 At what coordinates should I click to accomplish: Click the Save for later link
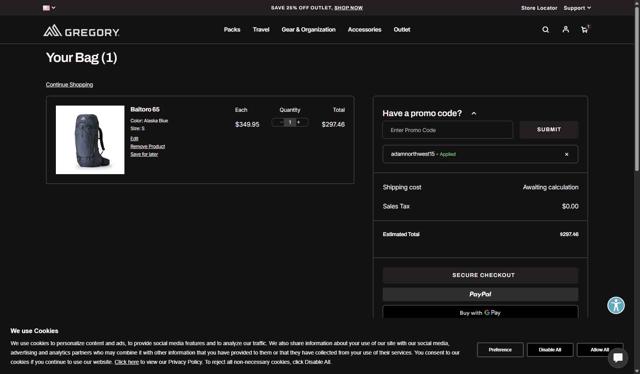pos(144,154)
